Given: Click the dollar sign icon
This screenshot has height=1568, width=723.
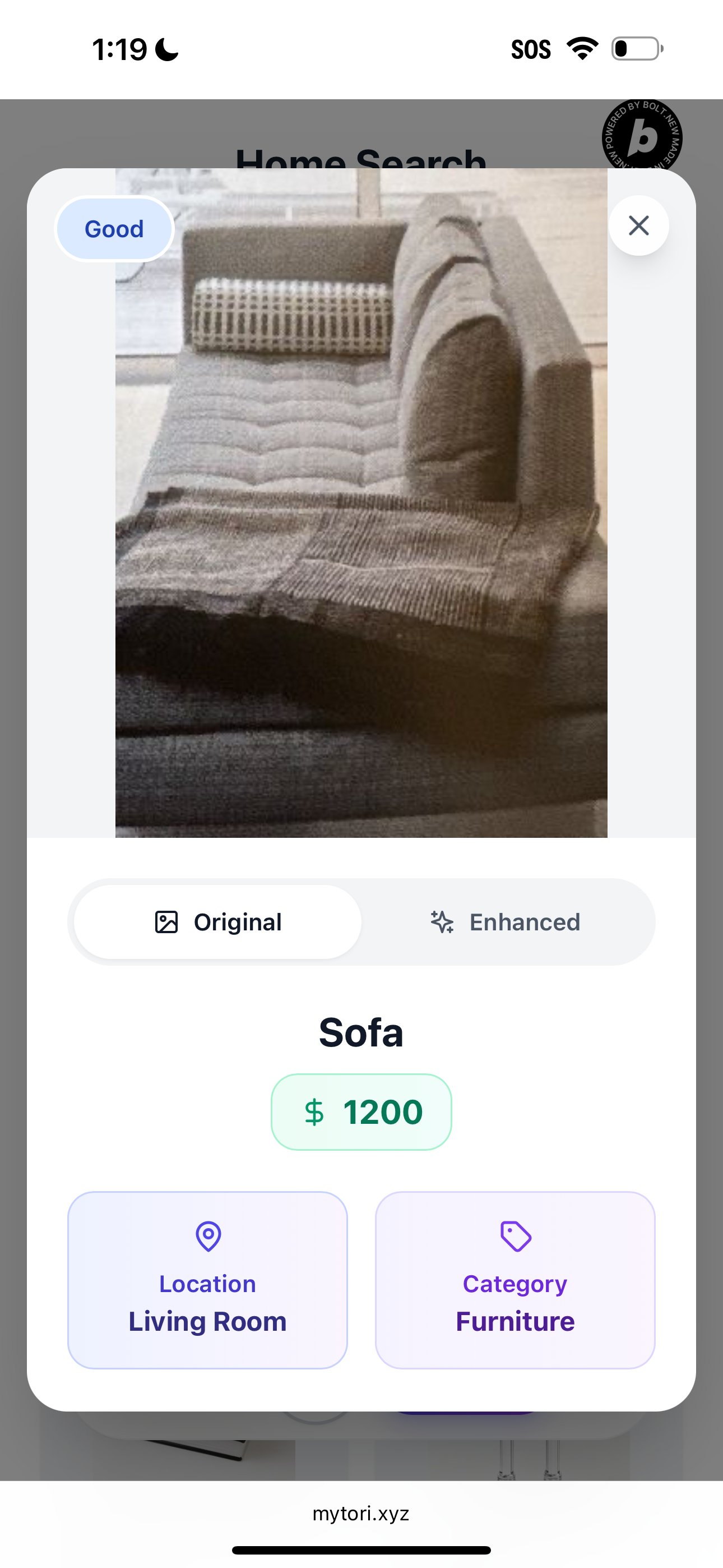Looking at the screenshot, I should pyautogui.click(x=314, y=1112).
